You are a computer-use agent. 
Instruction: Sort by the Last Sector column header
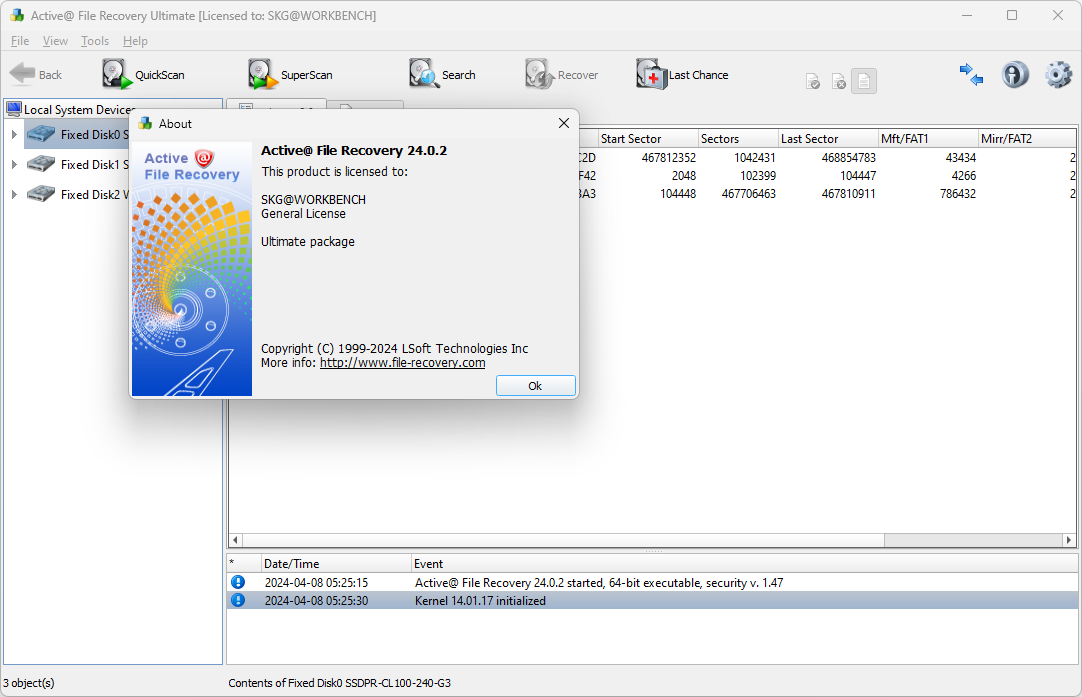pos(828,139)
